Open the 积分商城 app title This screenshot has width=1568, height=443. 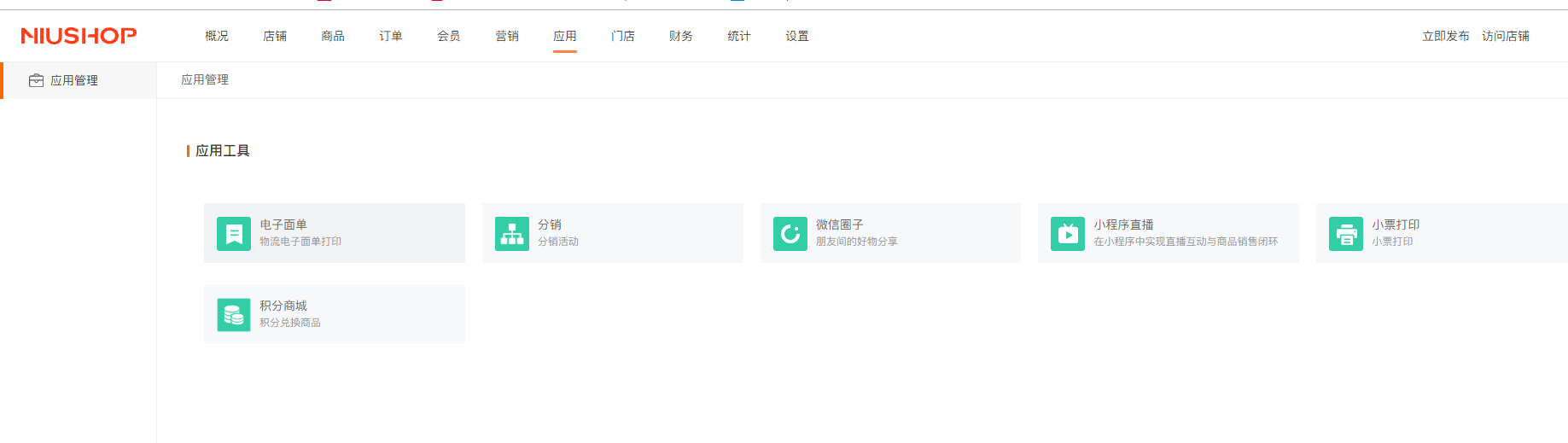click(283, 306)
